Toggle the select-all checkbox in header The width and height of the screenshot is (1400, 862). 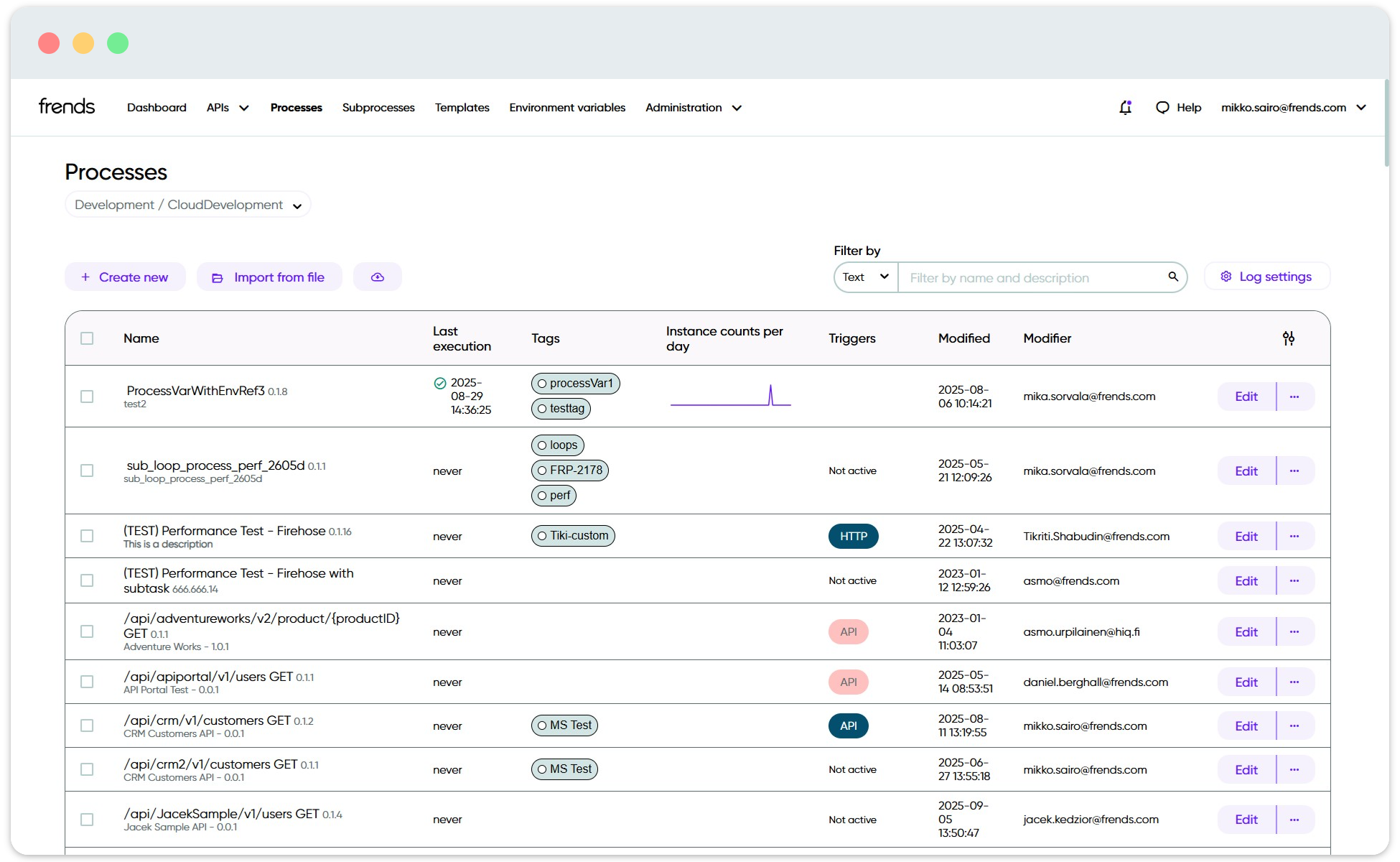tap(87, 338)
